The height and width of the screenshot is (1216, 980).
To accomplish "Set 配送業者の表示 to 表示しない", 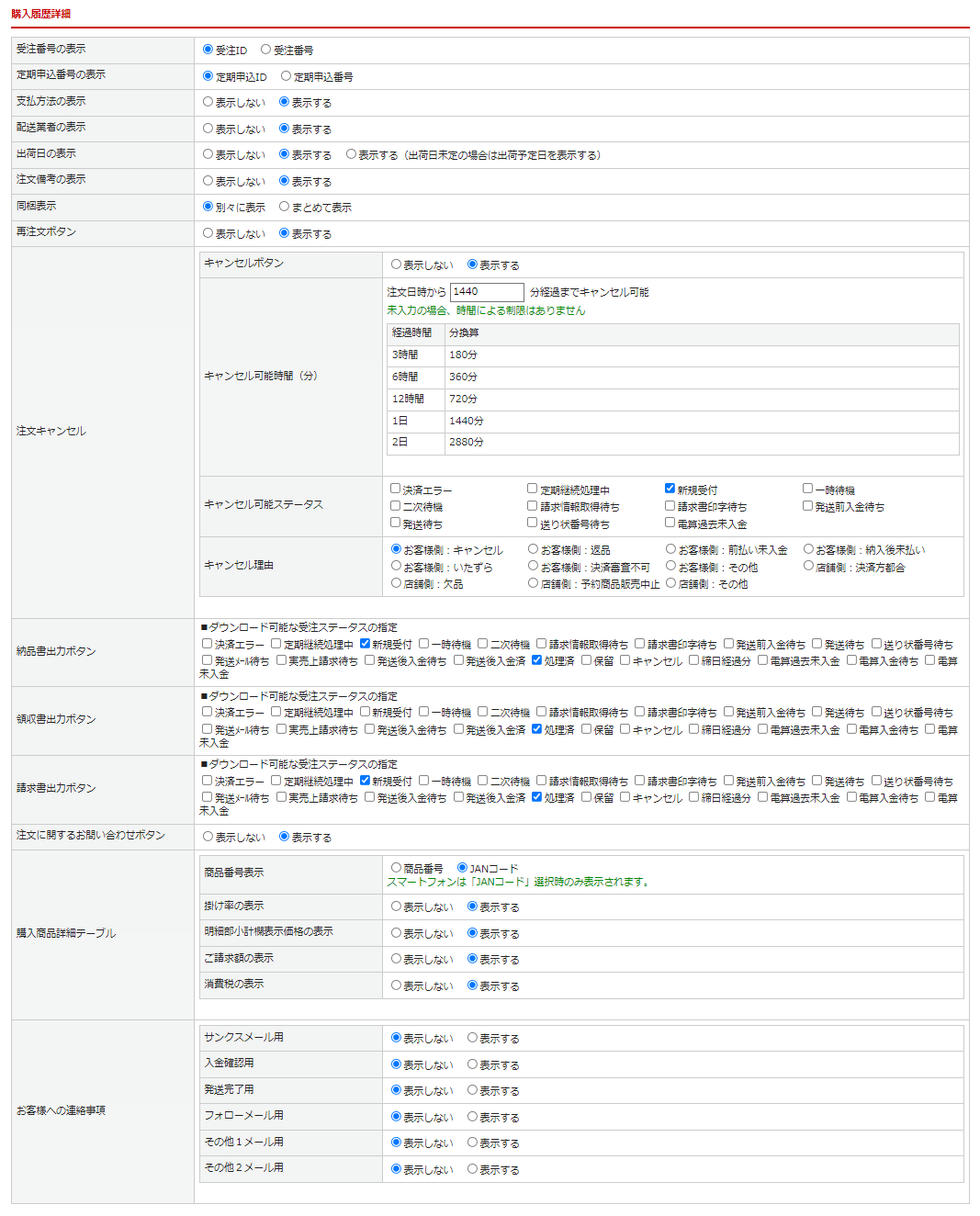I will coord(208,129).
